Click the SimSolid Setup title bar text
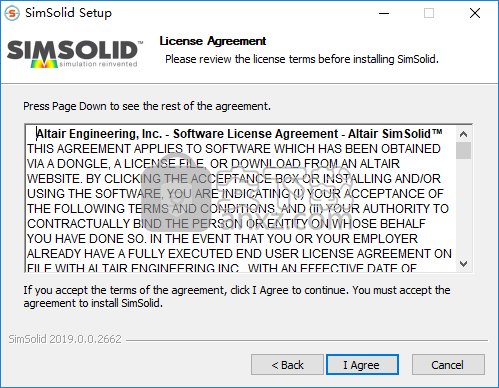The image size is (499, 388). (x=68, y=13)
